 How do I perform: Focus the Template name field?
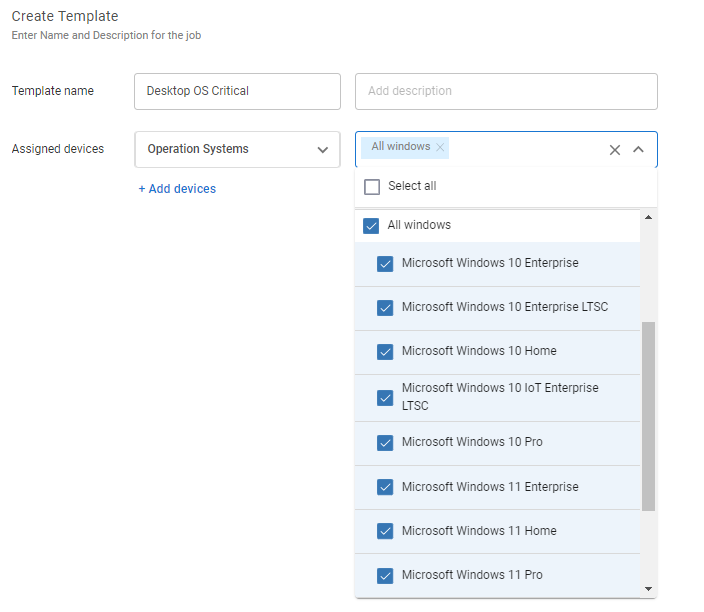click(237, 92)
